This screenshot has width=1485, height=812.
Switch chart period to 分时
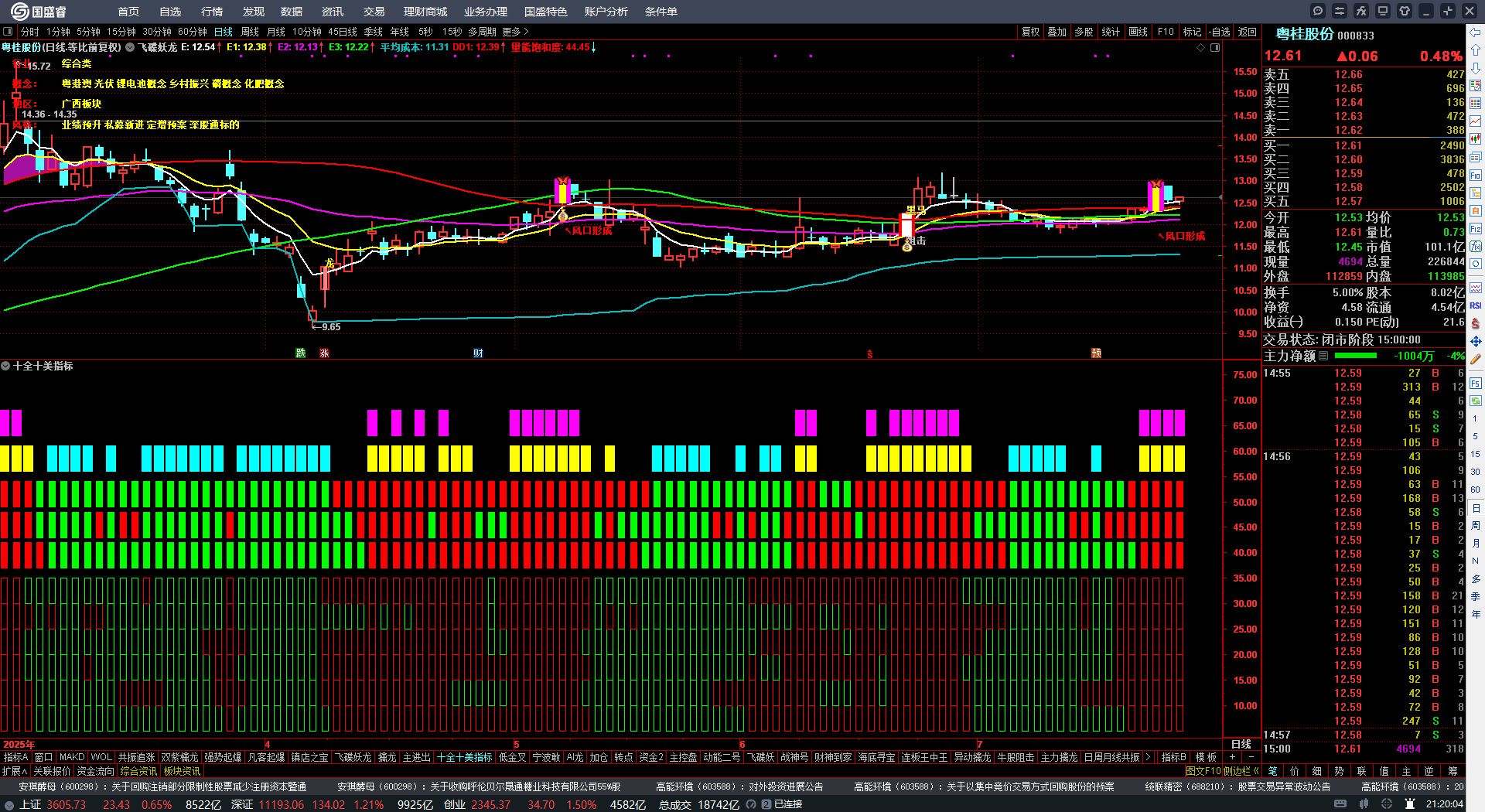[x=29, y=32]
